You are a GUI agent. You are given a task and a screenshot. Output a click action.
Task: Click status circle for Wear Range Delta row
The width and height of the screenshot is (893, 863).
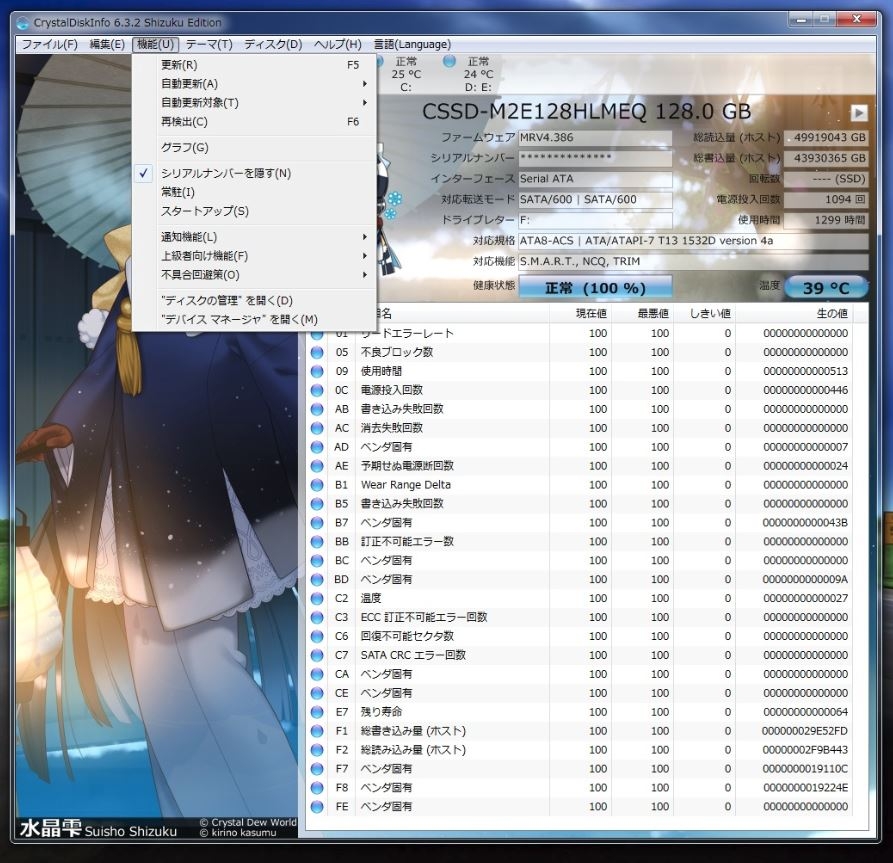(x=317, y=485)
